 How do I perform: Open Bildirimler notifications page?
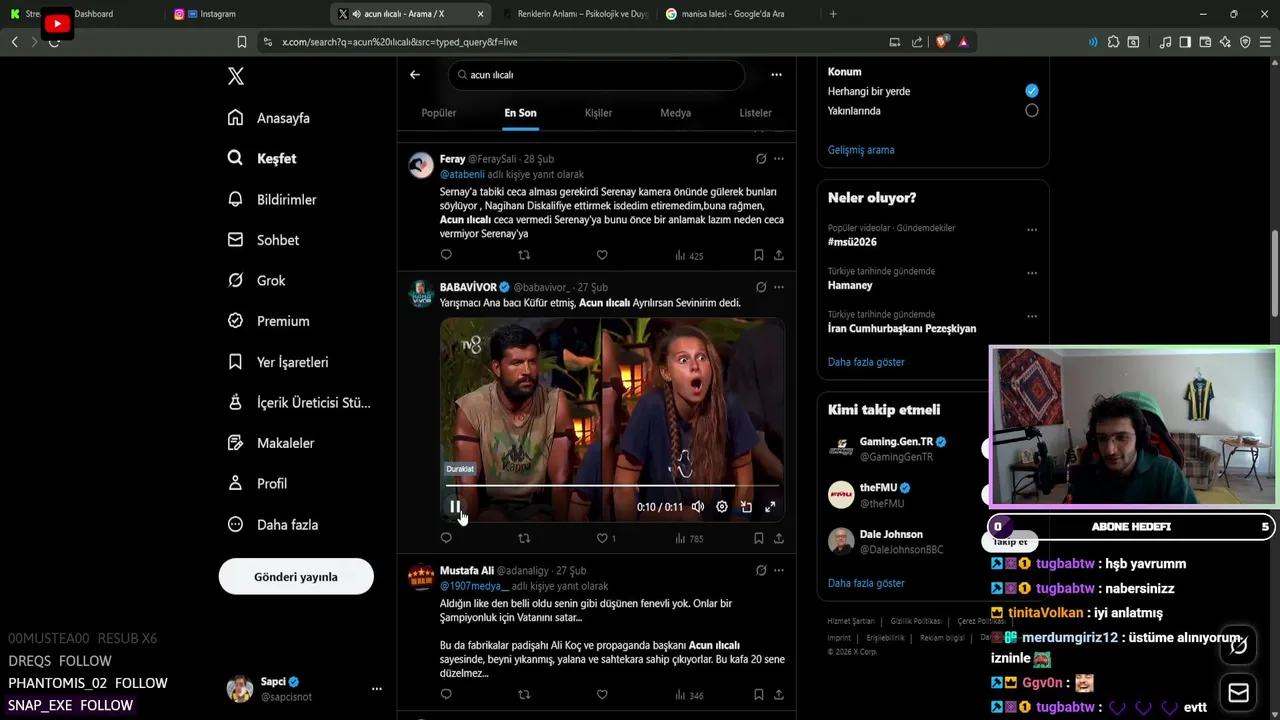272,199
